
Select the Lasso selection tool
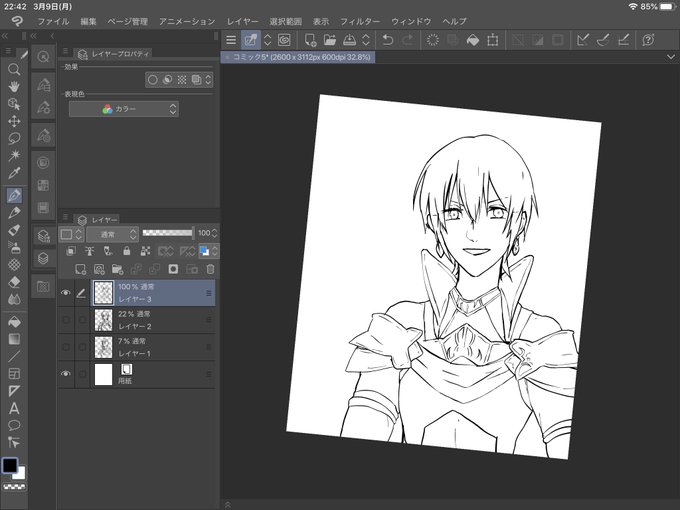pos(14,138)
